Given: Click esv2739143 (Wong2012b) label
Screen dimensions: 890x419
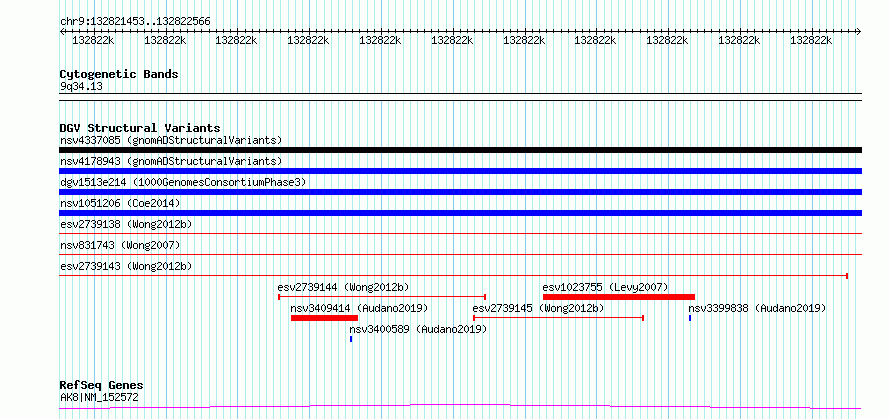Looking at the screenshot, I should [126, 266].
